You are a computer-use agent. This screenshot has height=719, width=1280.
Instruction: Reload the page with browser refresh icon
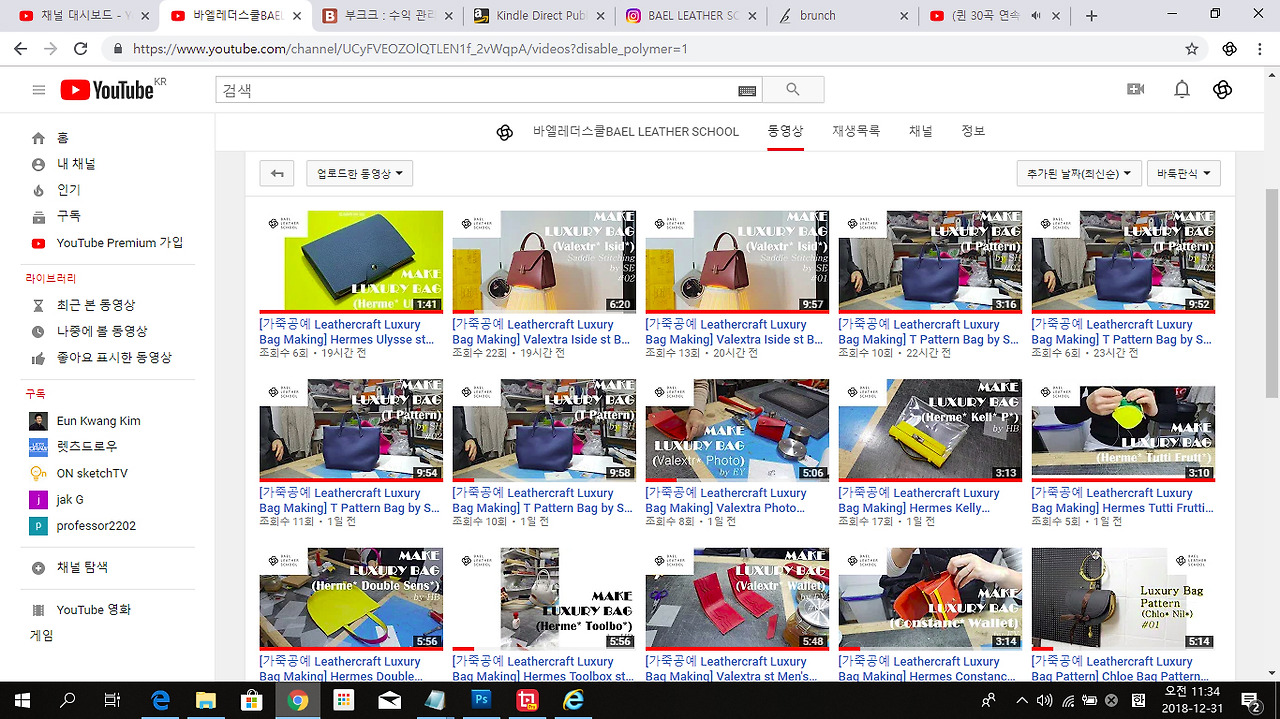(x=81, y=48)
